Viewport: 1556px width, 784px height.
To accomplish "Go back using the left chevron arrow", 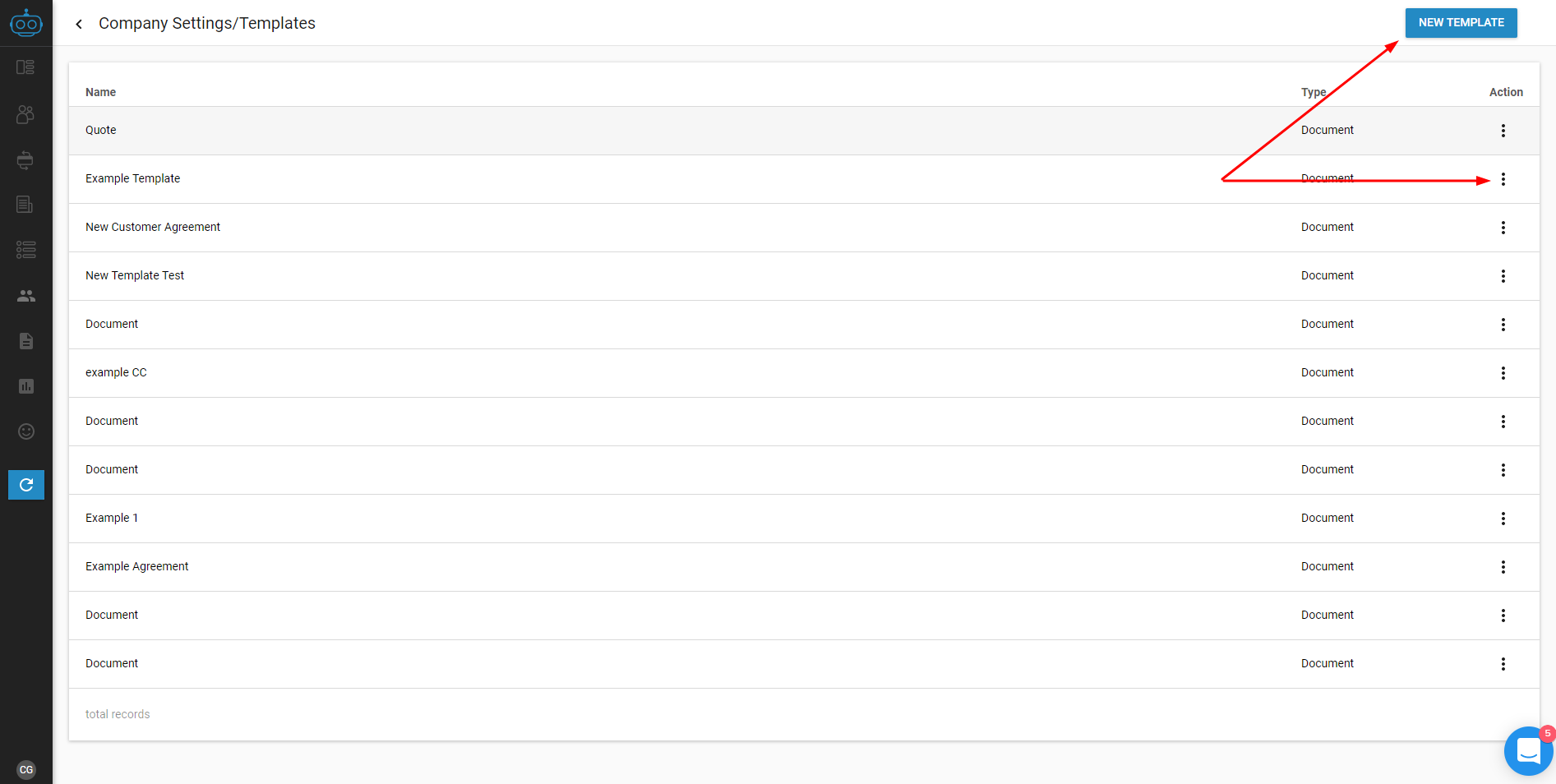I will tap(79, 24).
